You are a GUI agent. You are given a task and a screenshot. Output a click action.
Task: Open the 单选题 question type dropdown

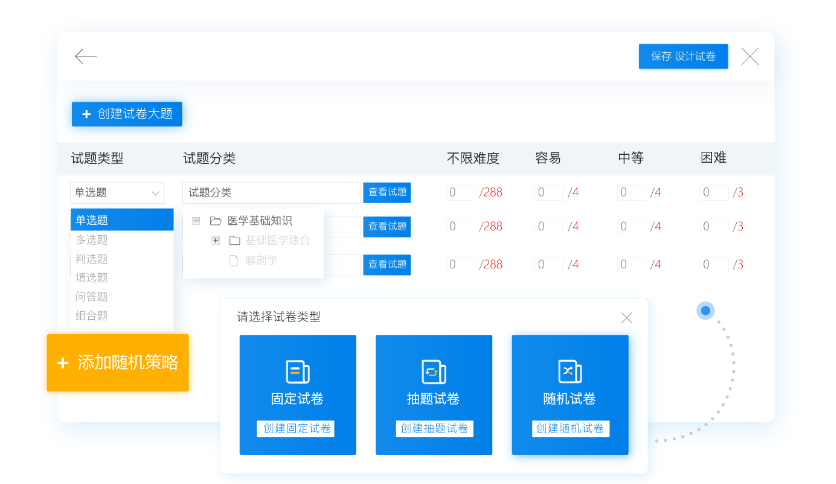pyautogui.click(x=117, y=193)
